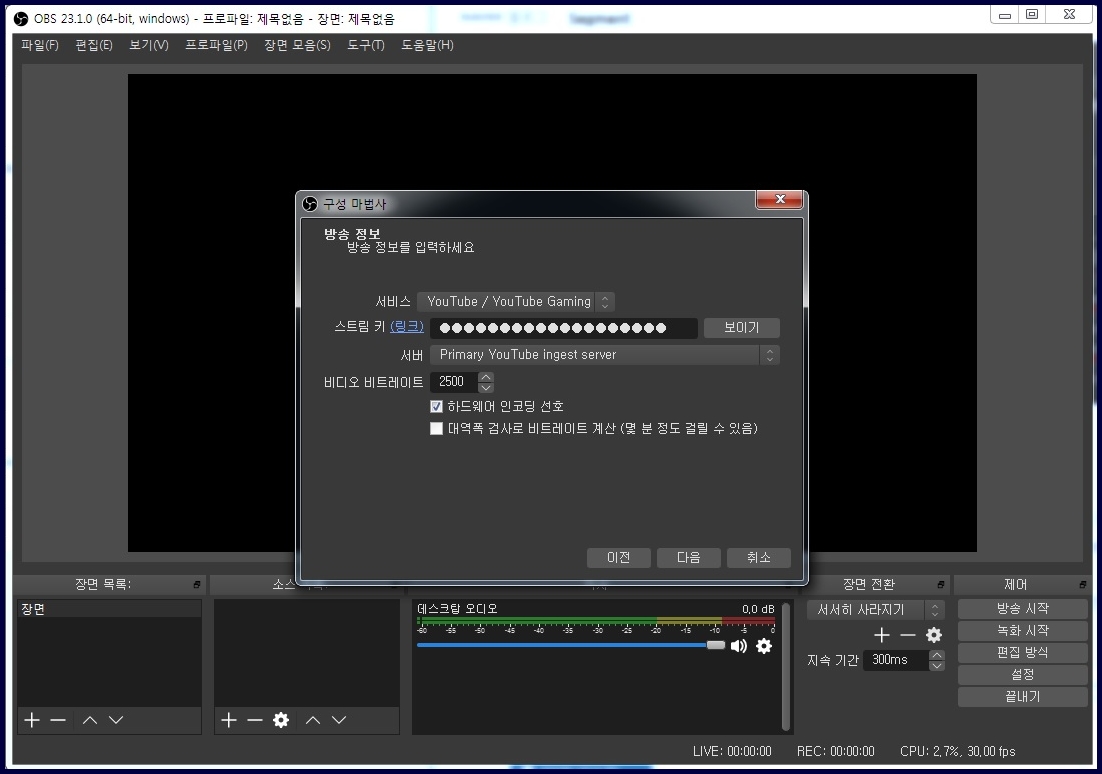
Task: Remove scene transition minus icon
Action: [x=908, y=635]
